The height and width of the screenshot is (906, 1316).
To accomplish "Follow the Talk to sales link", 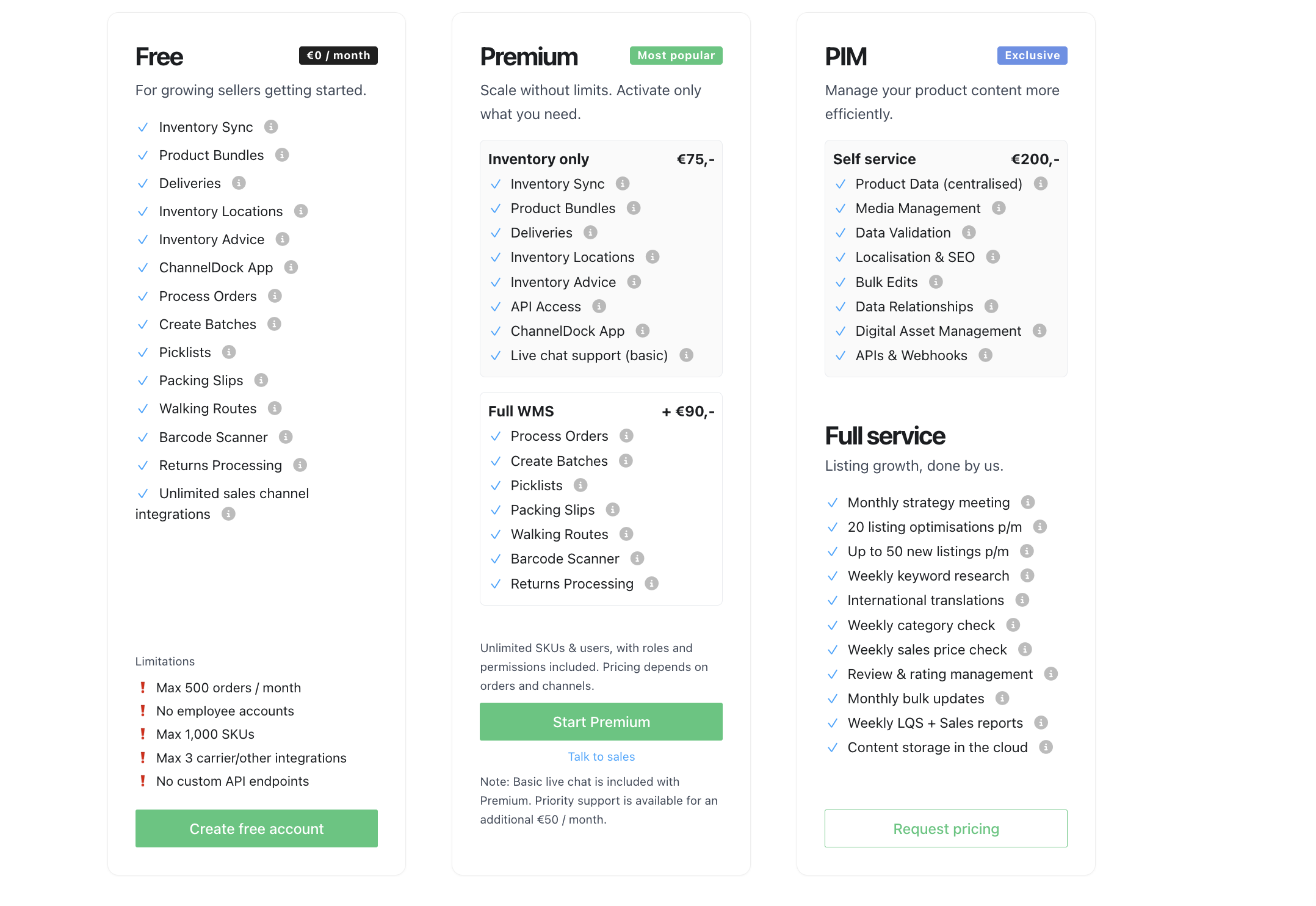I will [x=601, y=757].
